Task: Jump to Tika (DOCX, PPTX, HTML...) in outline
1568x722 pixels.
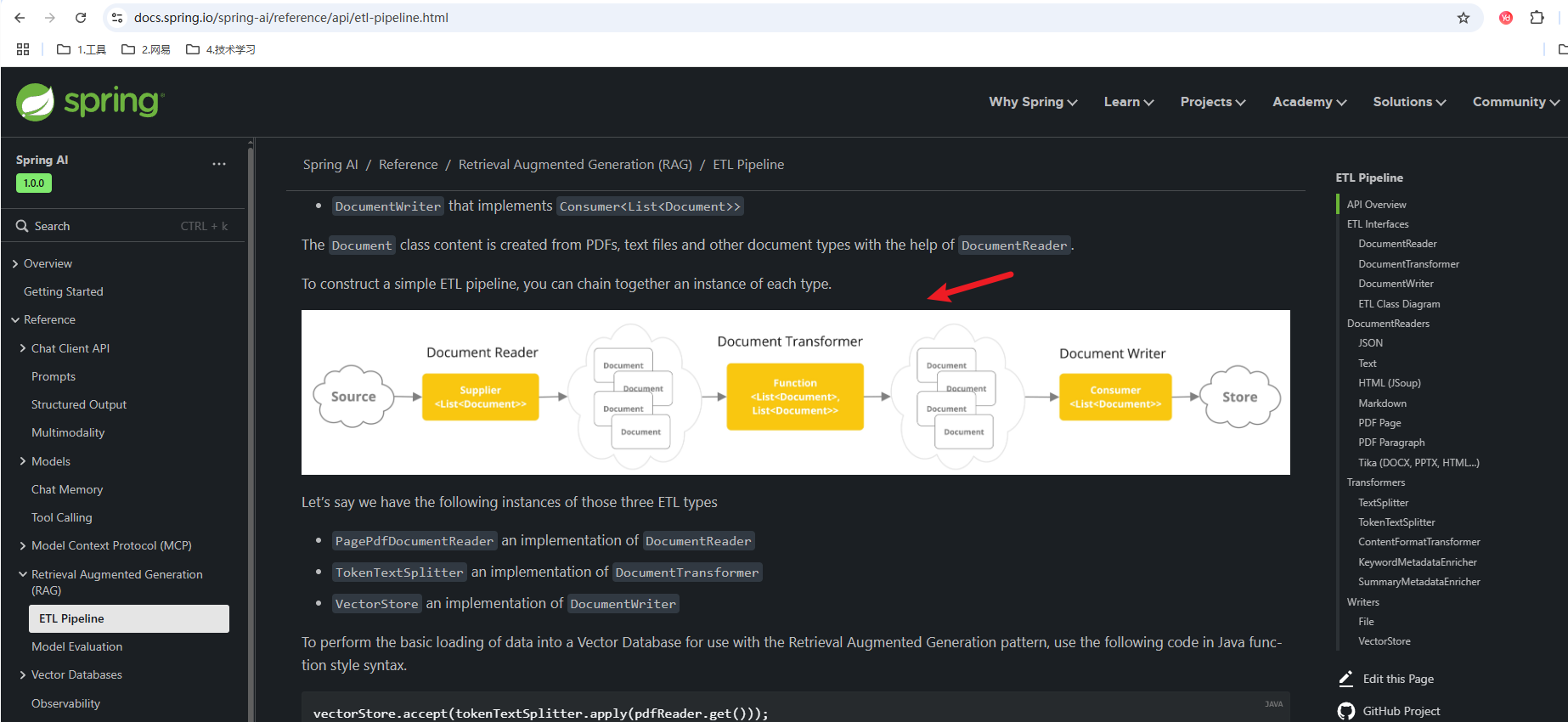Action: (1419, 463)
